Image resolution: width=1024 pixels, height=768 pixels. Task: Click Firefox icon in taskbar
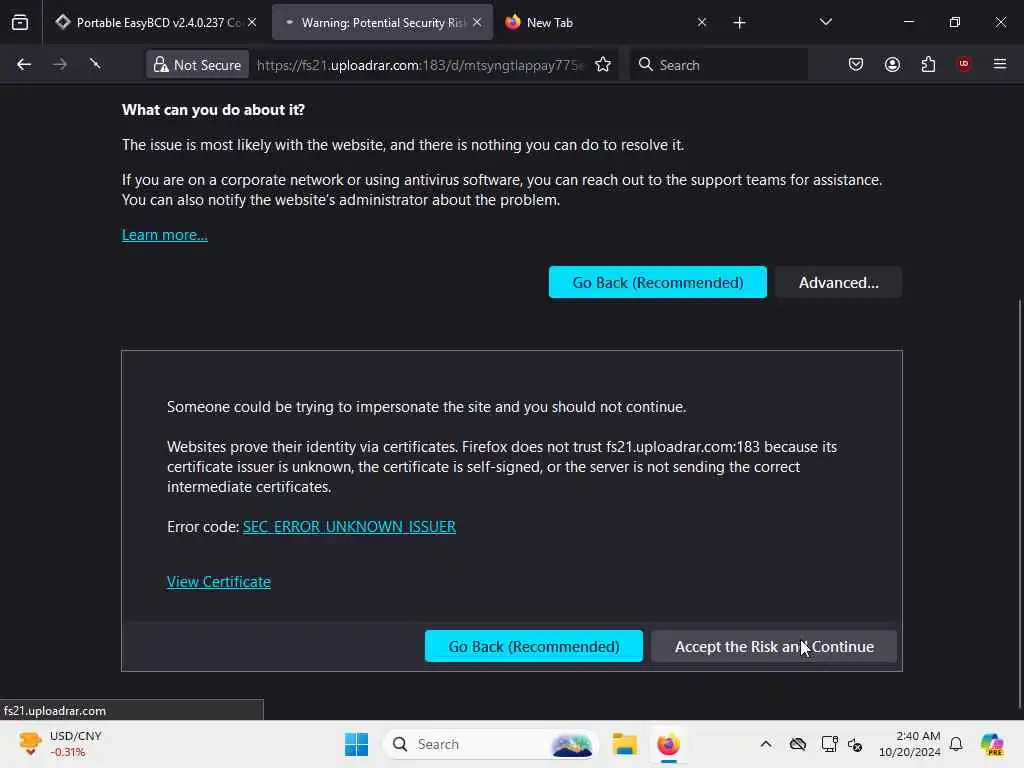(668, 744)
